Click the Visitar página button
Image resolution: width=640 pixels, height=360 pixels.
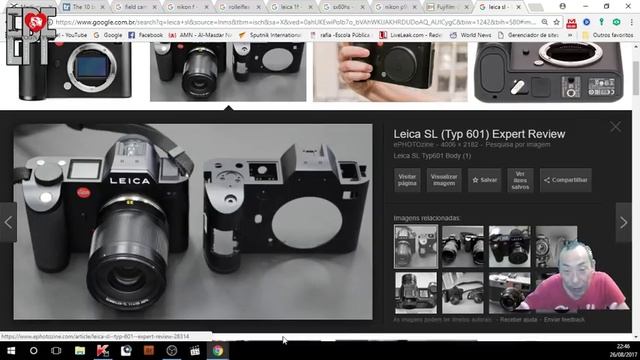point(407,180)
